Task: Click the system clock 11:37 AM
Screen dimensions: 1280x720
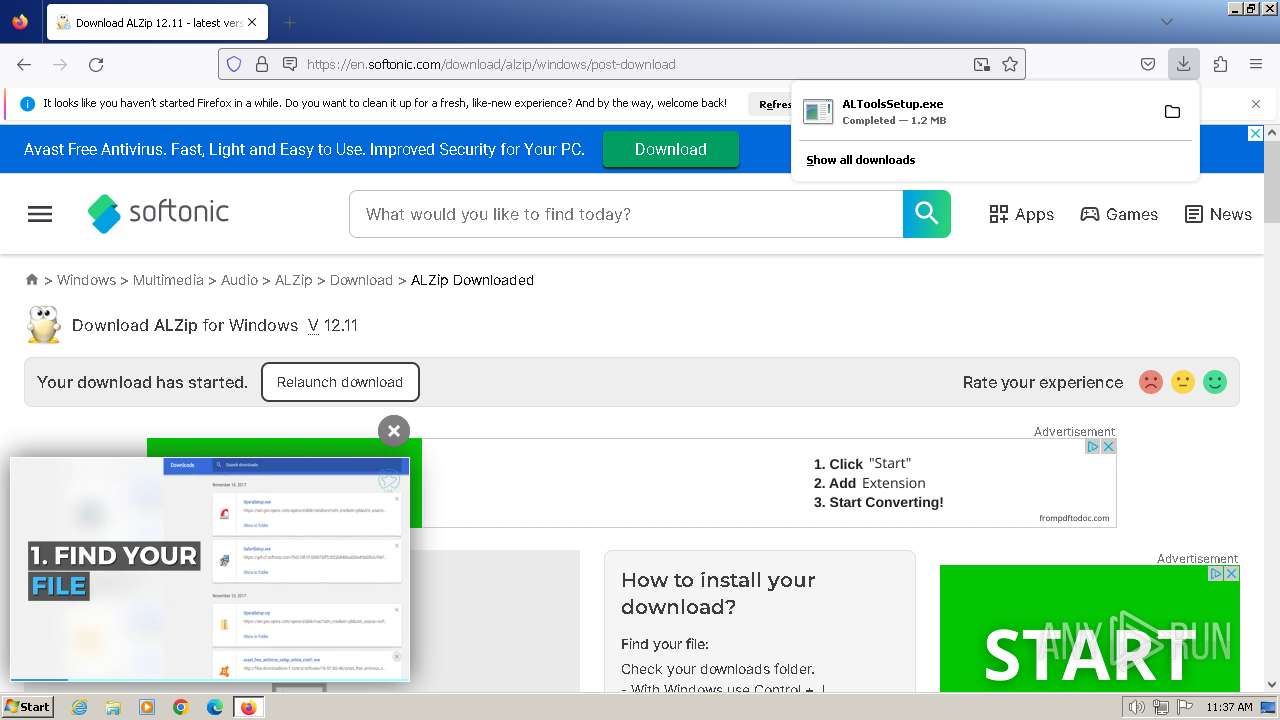Action: pyautogui.click(x=1229, y=707)
